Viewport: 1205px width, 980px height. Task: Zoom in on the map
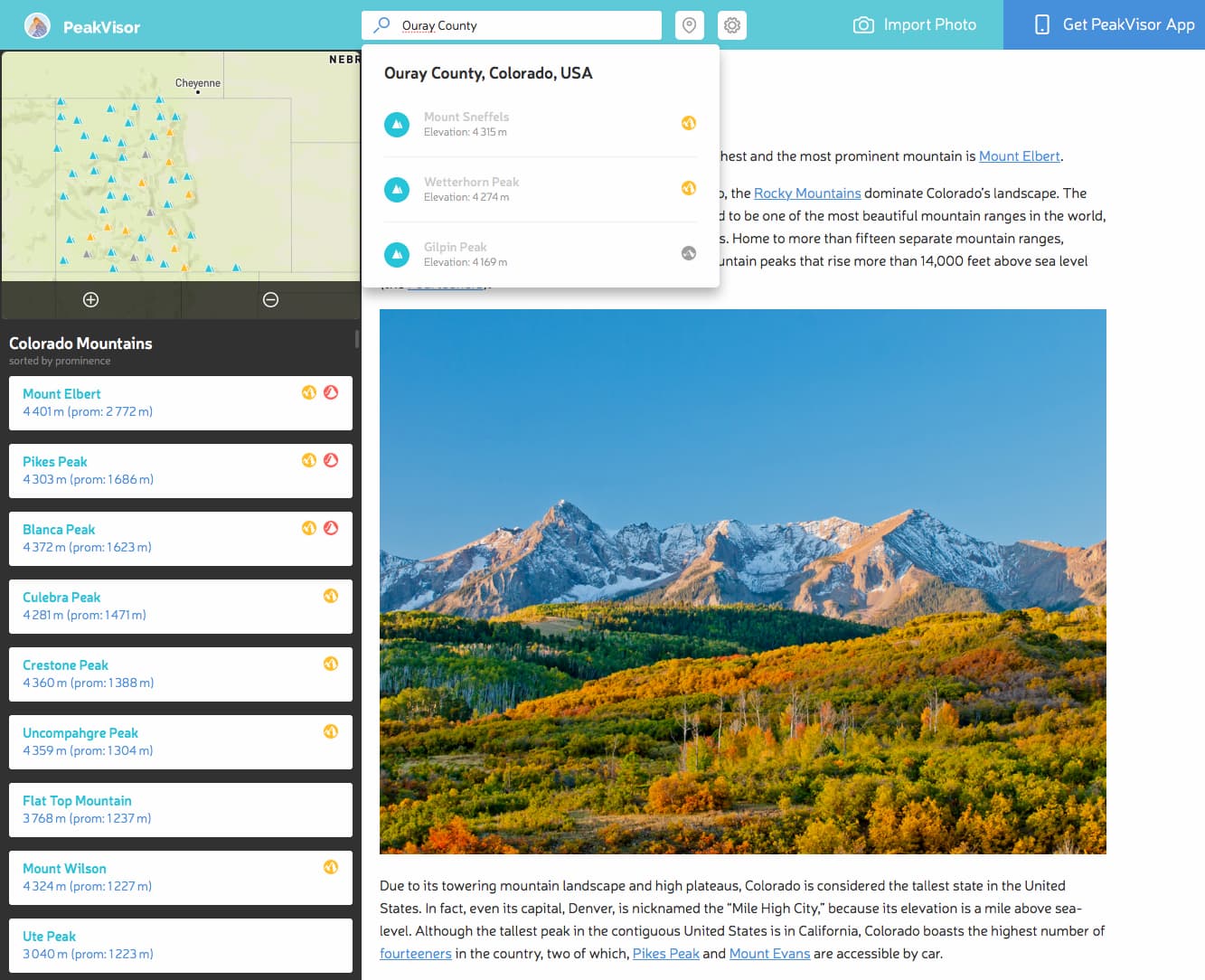(90, 300)
